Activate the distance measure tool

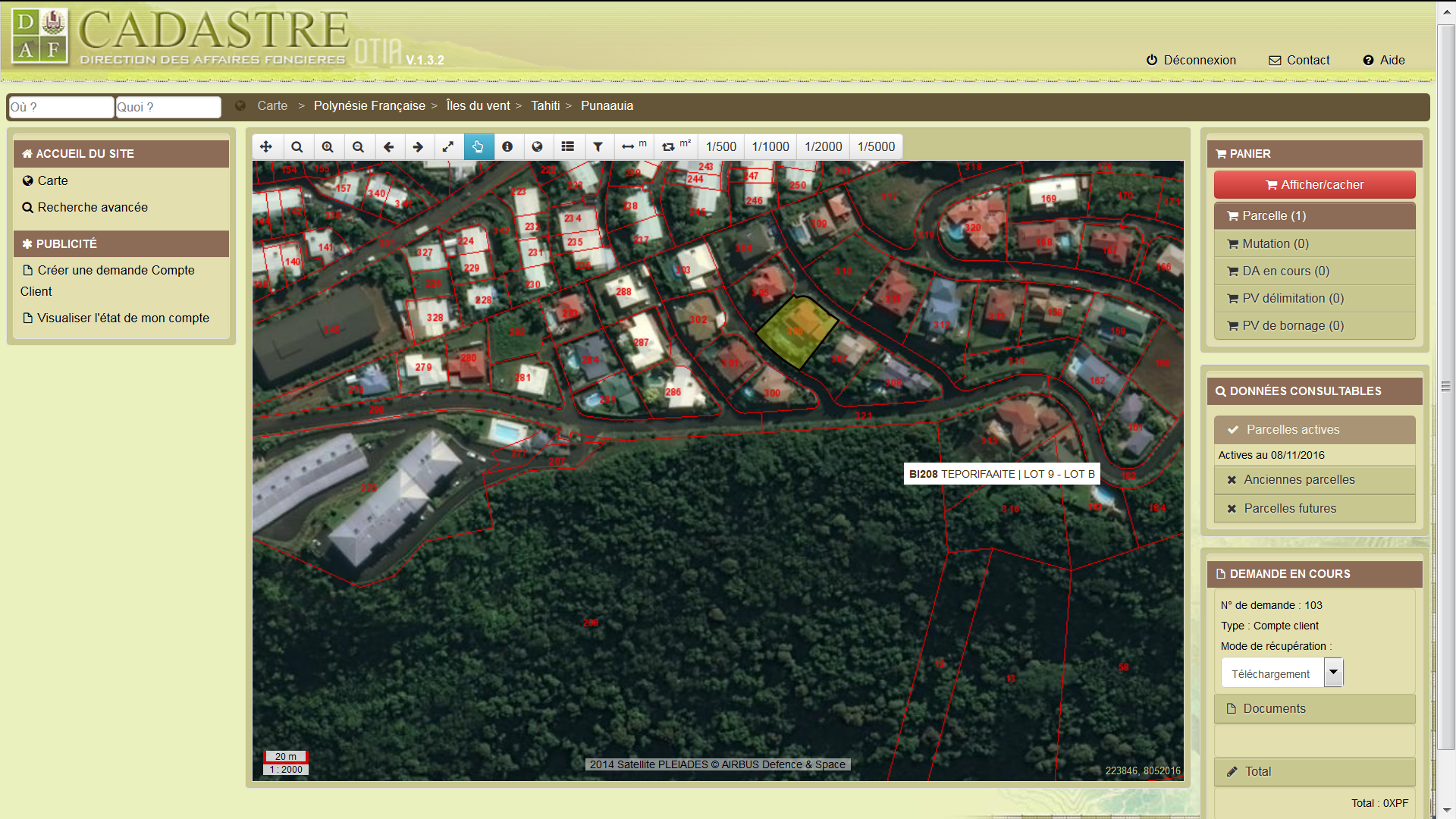coord(633,146)
